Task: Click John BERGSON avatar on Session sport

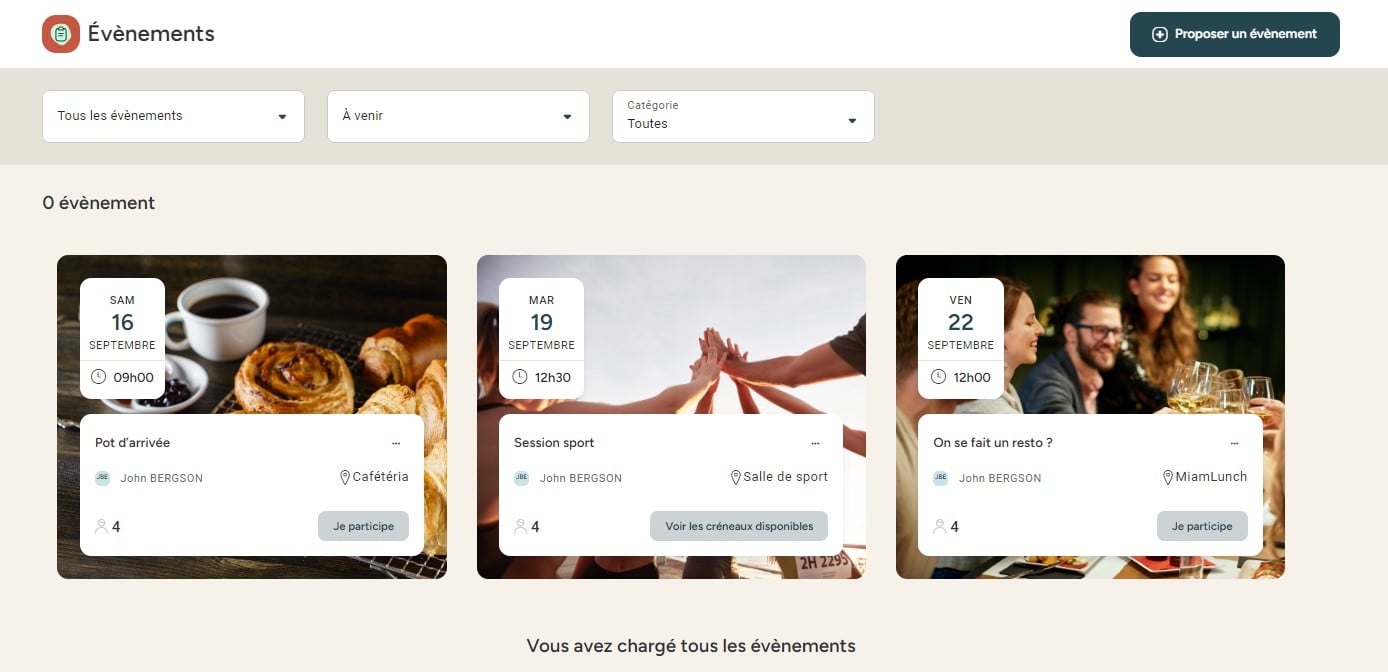Action: [x=522, y=478]
